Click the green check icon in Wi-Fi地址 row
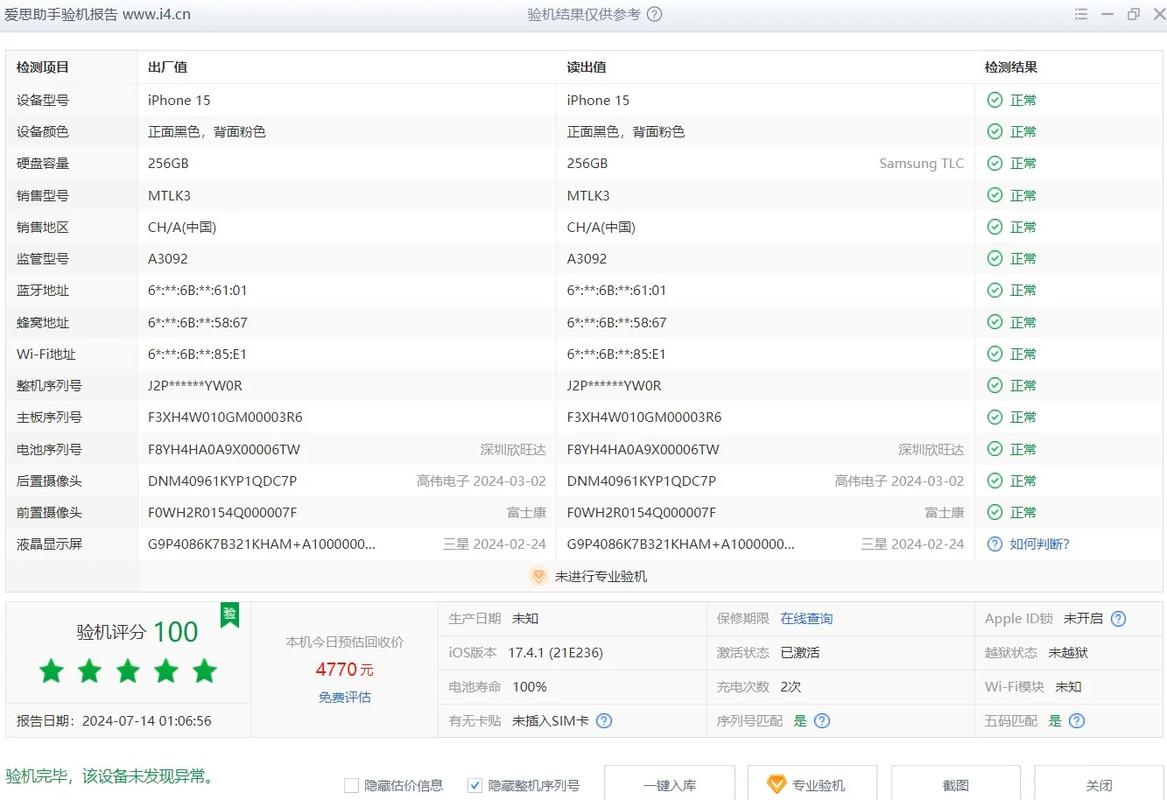This screenshot has height=800, width=1167. [x=994, y=353]
